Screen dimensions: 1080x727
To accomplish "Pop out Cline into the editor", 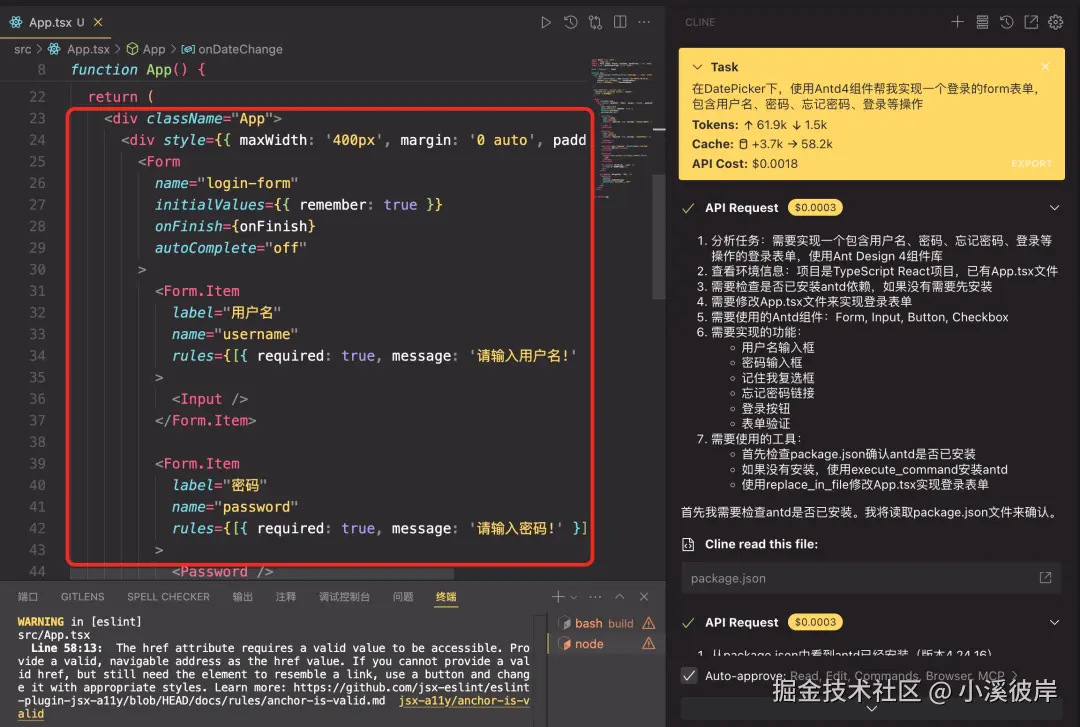I will point(1030,21).
